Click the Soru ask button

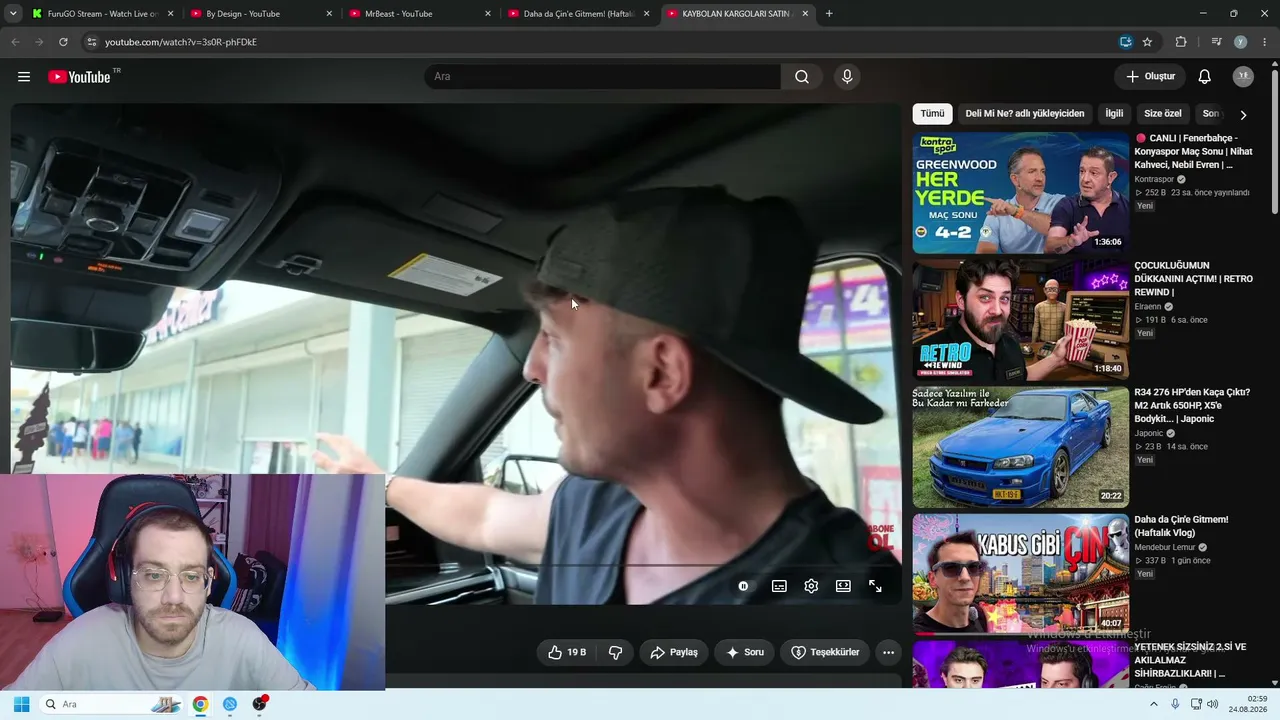tap(745, 652)
